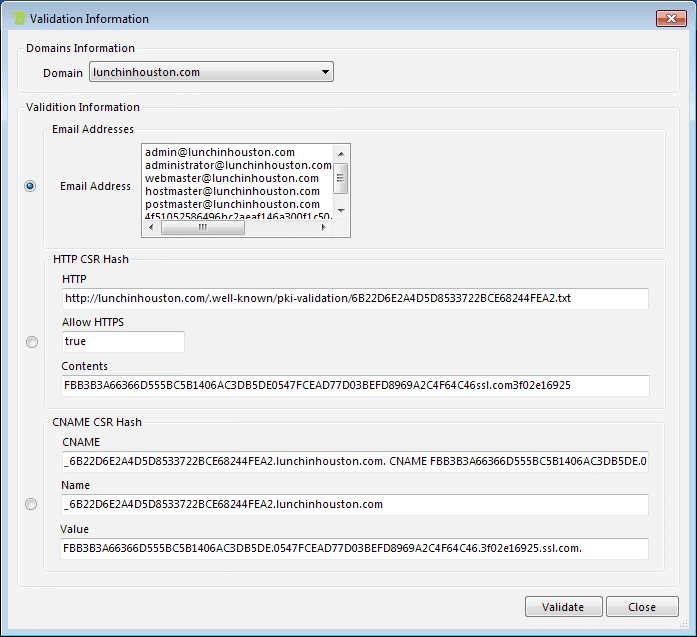
Task: Click the CNAME Value text field
Action: (x=354, y=548)
